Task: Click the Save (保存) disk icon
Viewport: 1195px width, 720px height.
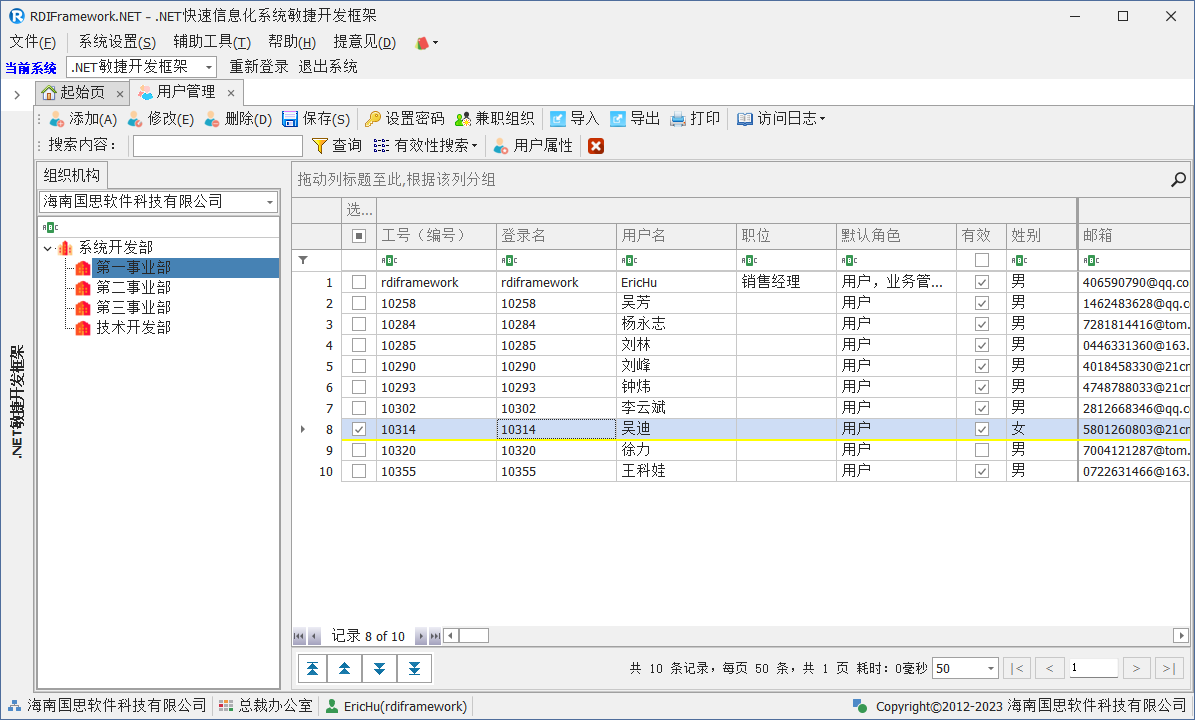Action: 290,119
